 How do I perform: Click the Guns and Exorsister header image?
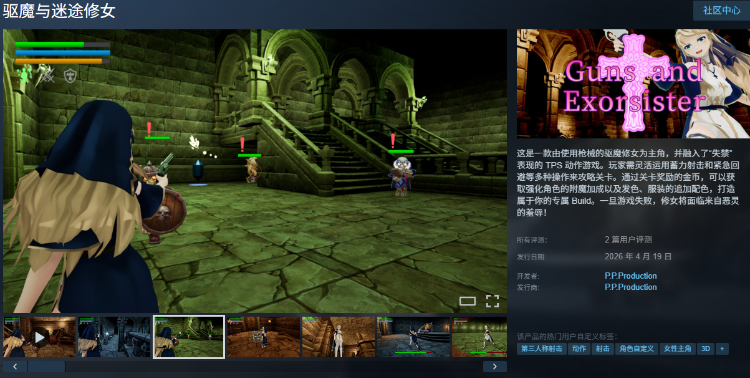click(x=633, y=84)
